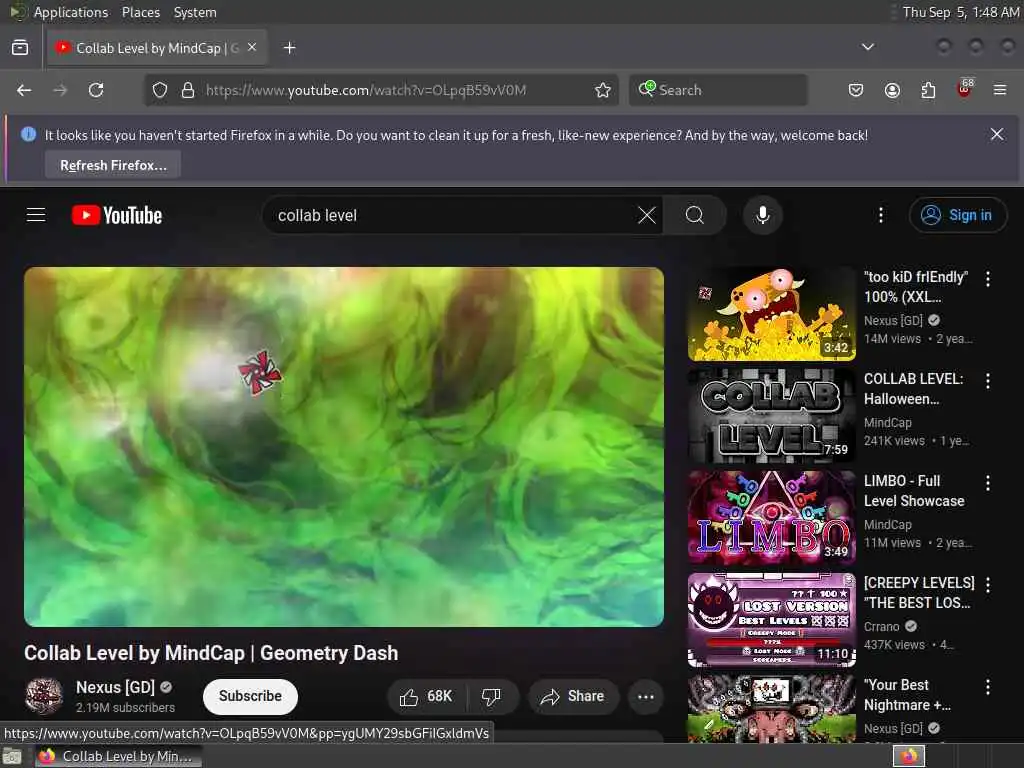Open Firefox application hamburger menu
Image resolution: width=1024 pixels, height=768 pixels.
1000,90
